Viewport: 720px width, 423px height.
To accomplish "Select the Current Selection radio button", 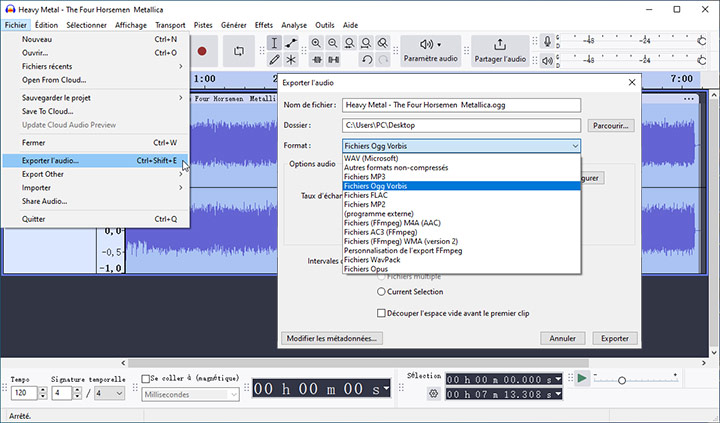I will (382, 291).
